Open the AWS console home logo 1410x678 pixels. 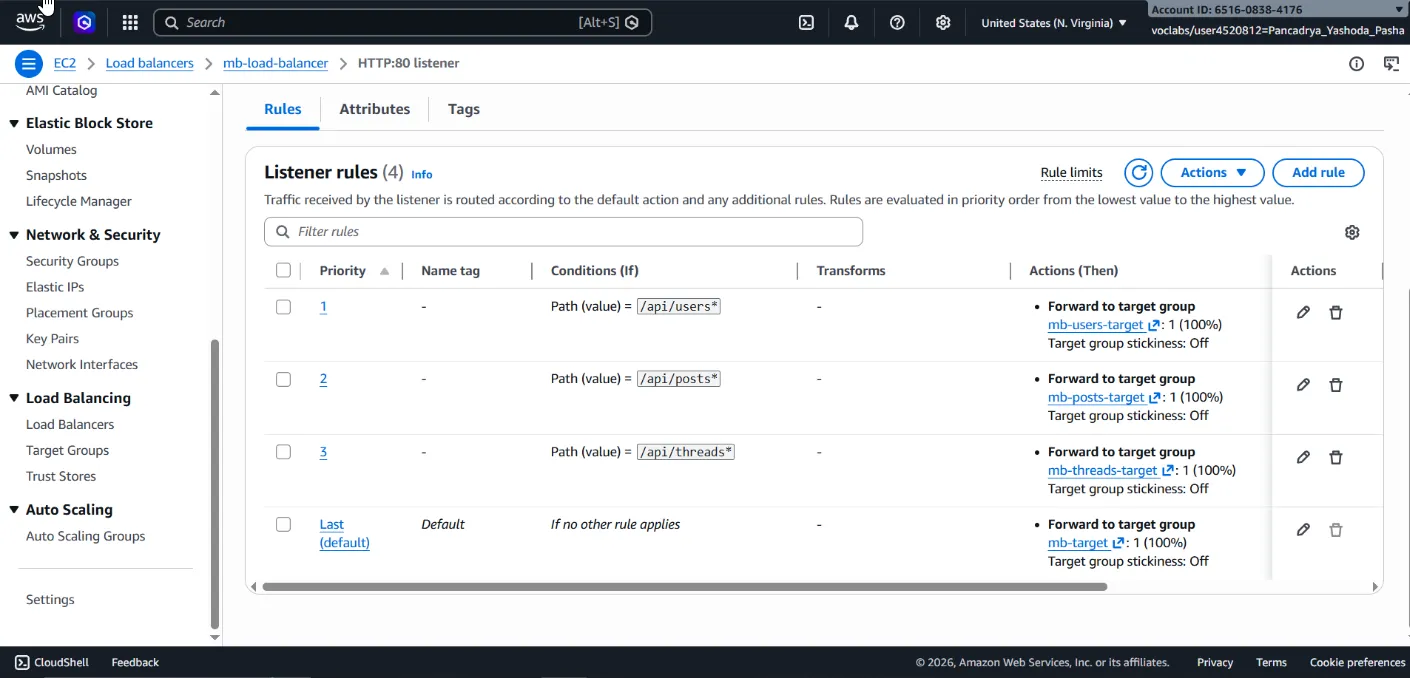pyautogui.click(x=31, y=21)
